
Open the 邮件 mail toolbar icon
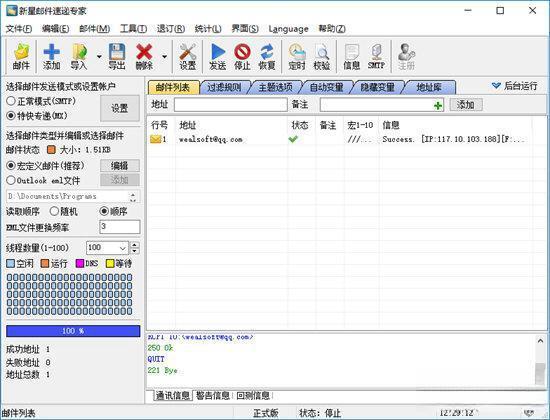[21, 56]
